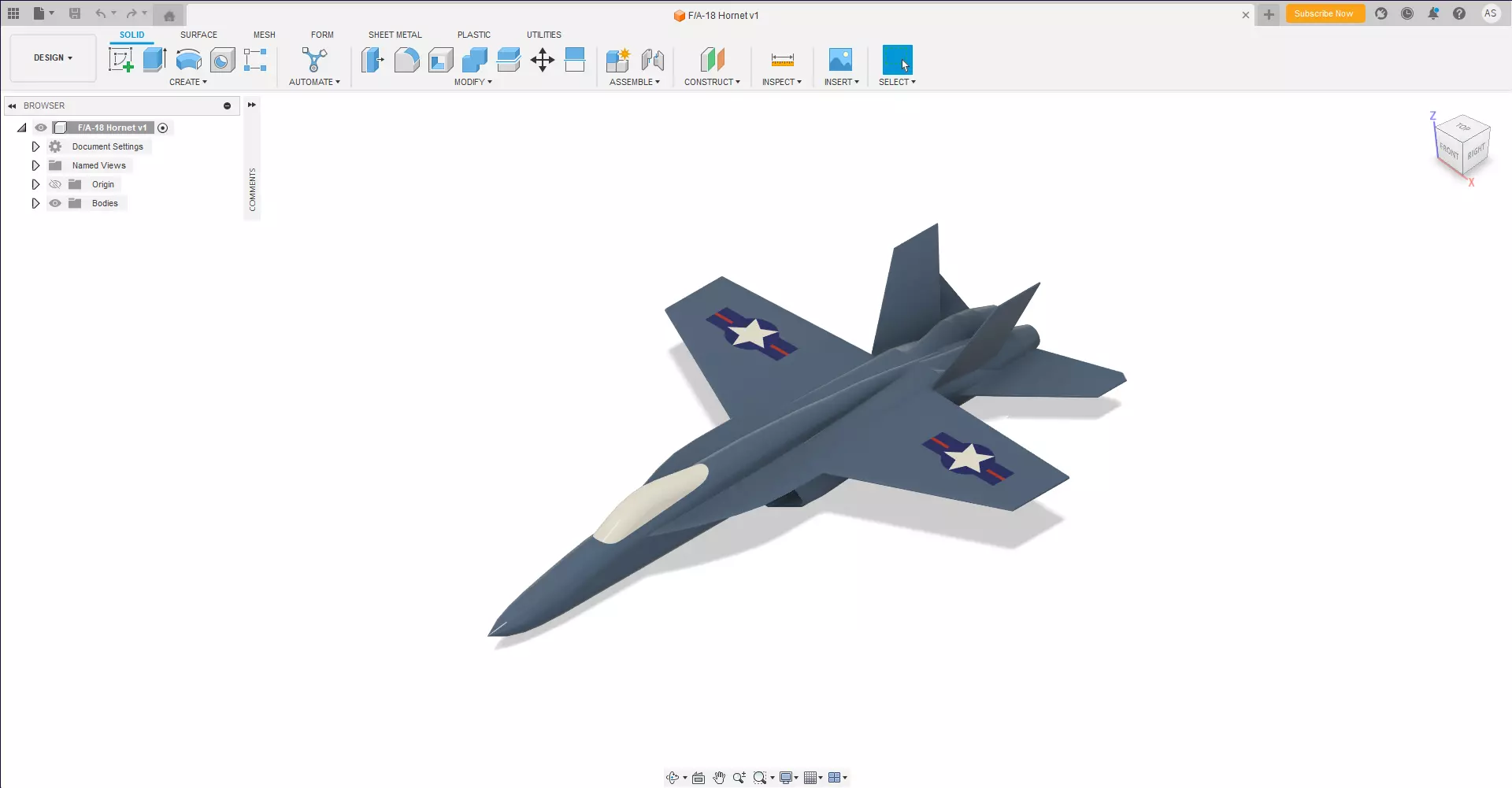1512x788 pixels.
Task: Open Display Settings monitor icon
Action: 786,778
